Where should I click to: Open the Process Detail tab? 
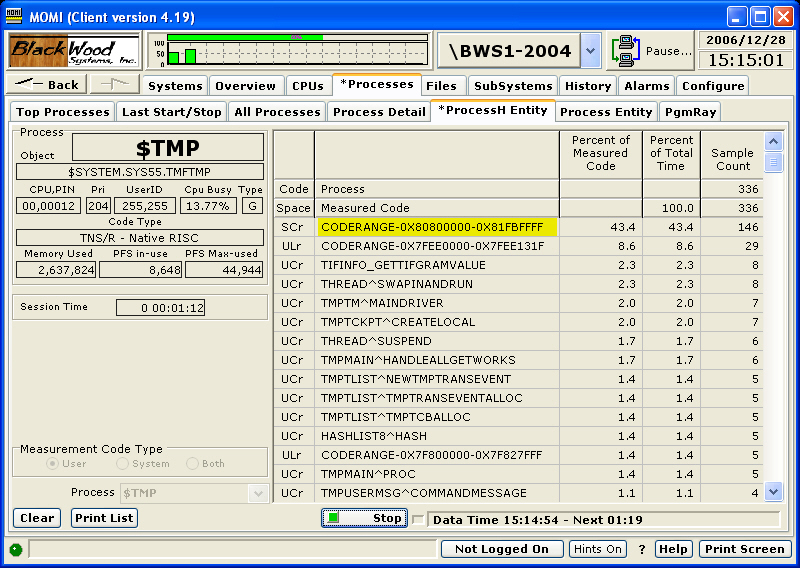[x=379, y=112]
